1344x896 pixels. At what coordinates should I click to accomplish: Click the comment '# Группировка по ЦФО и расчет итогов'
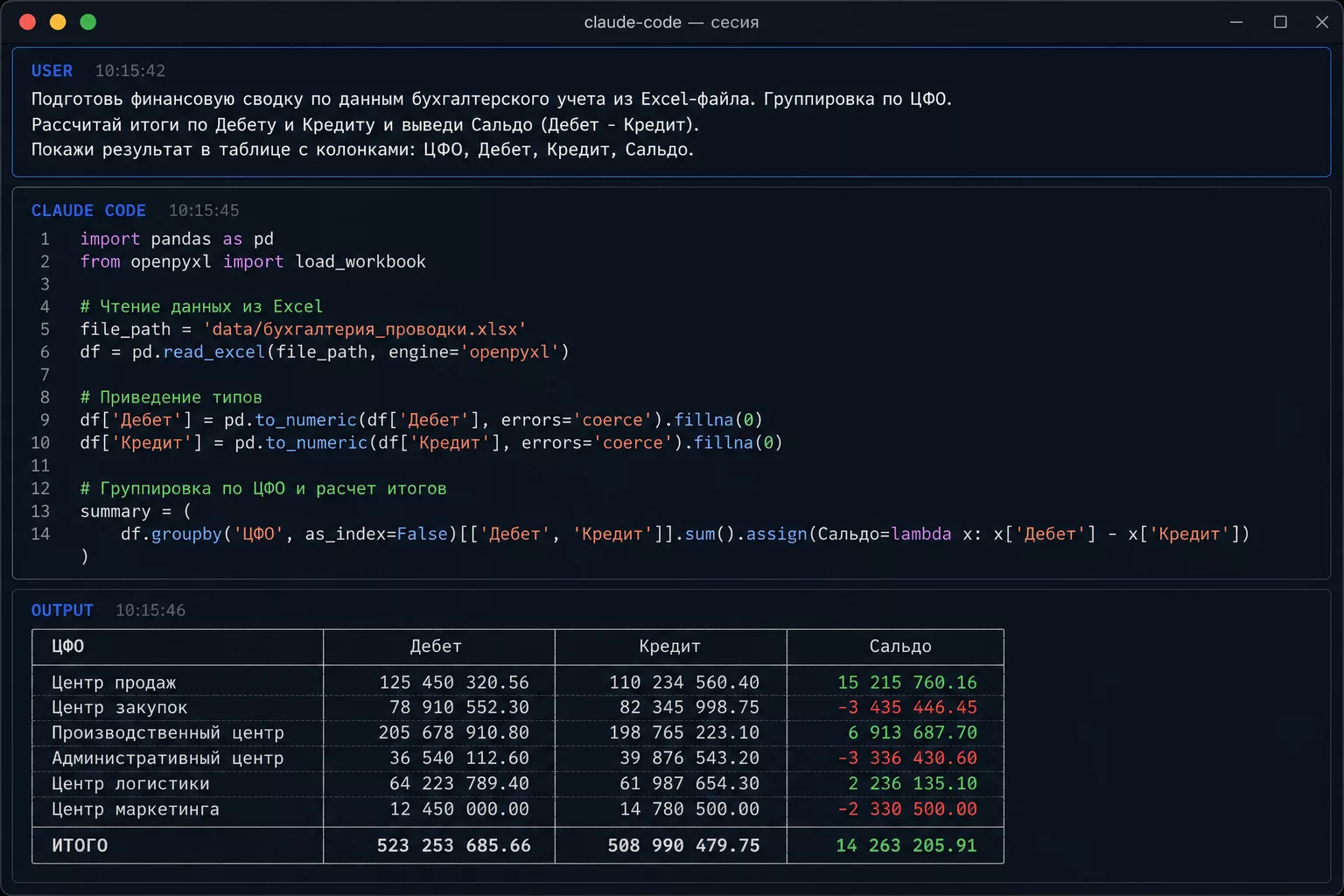[x=263, y=489]
